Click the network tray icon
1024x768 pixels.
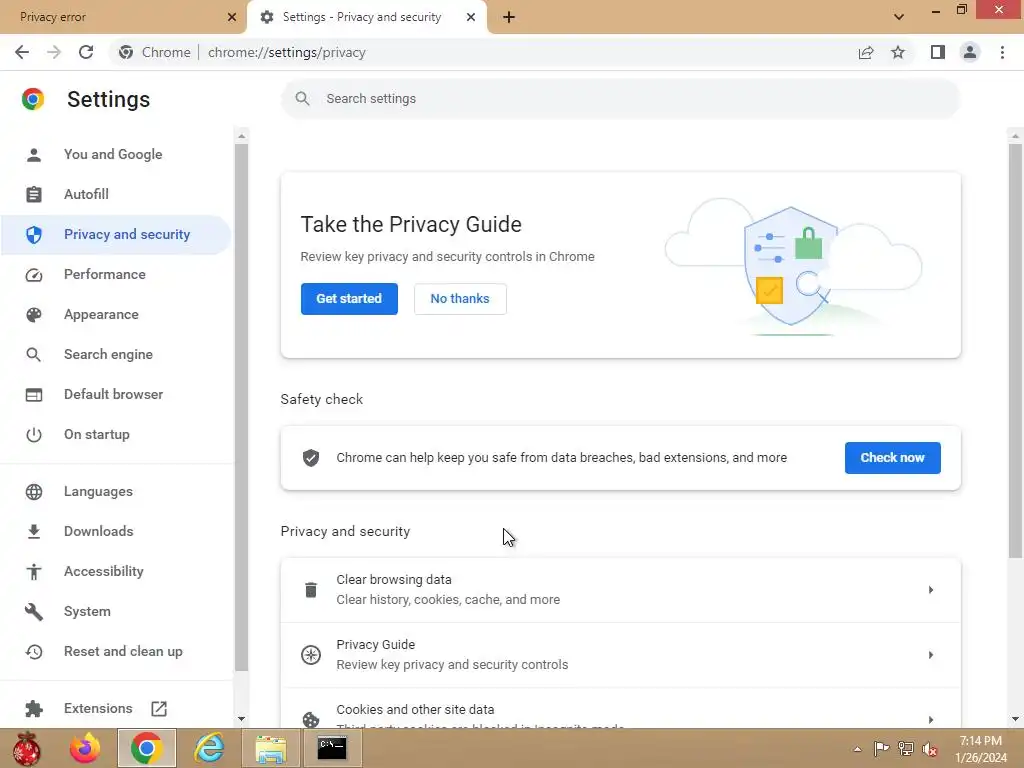click(x=905, y=749)
